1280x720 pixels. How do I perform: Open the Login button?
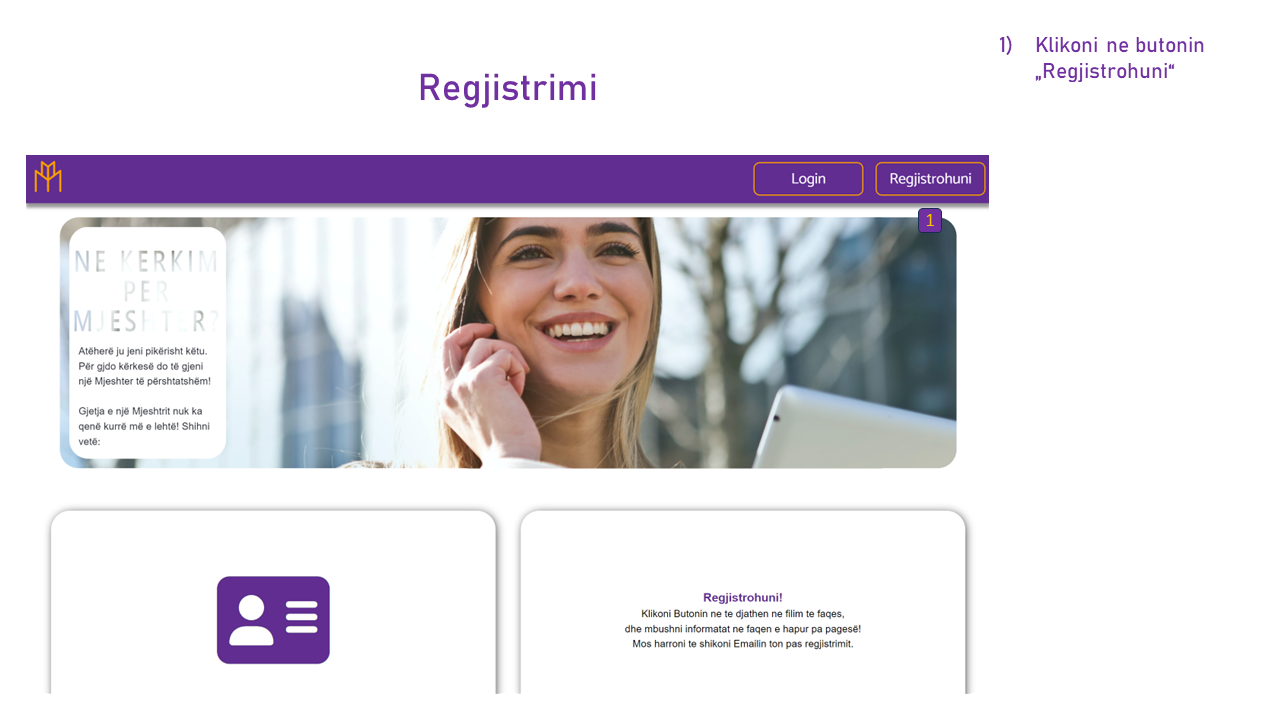pos(808,179)
